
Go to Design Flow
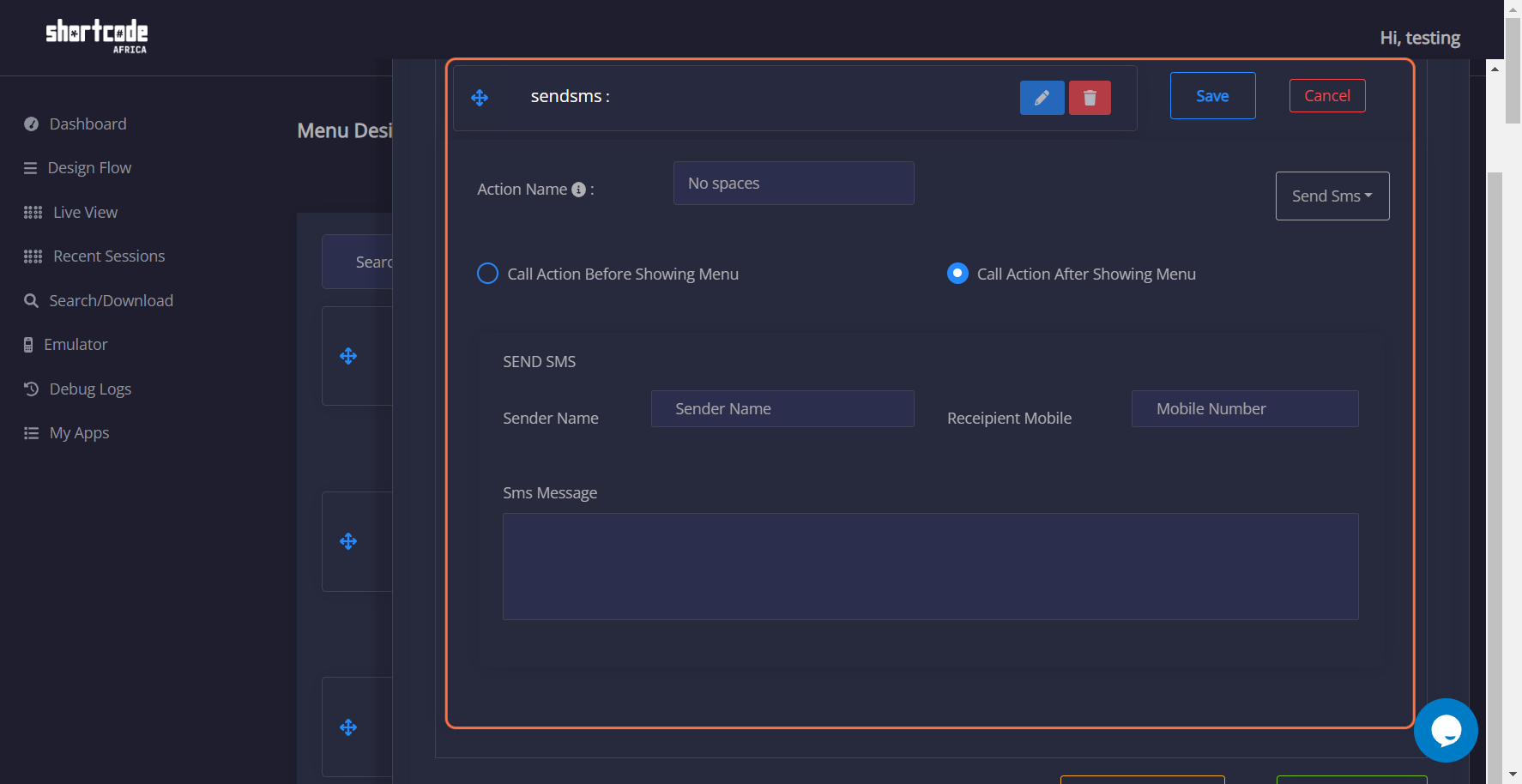89,168
